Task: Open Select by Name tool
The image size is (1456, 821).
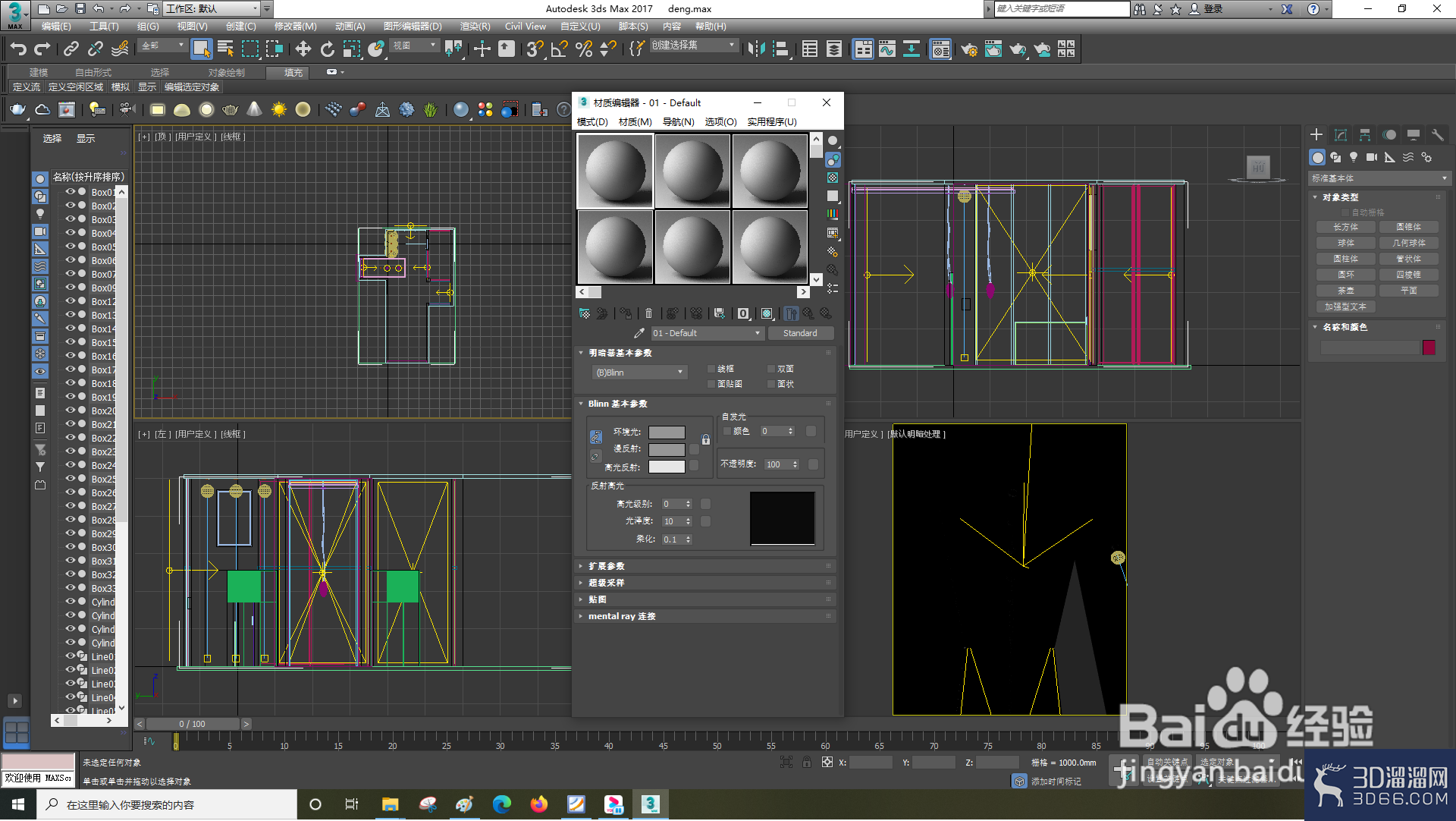Action: (x=225, y=49)
